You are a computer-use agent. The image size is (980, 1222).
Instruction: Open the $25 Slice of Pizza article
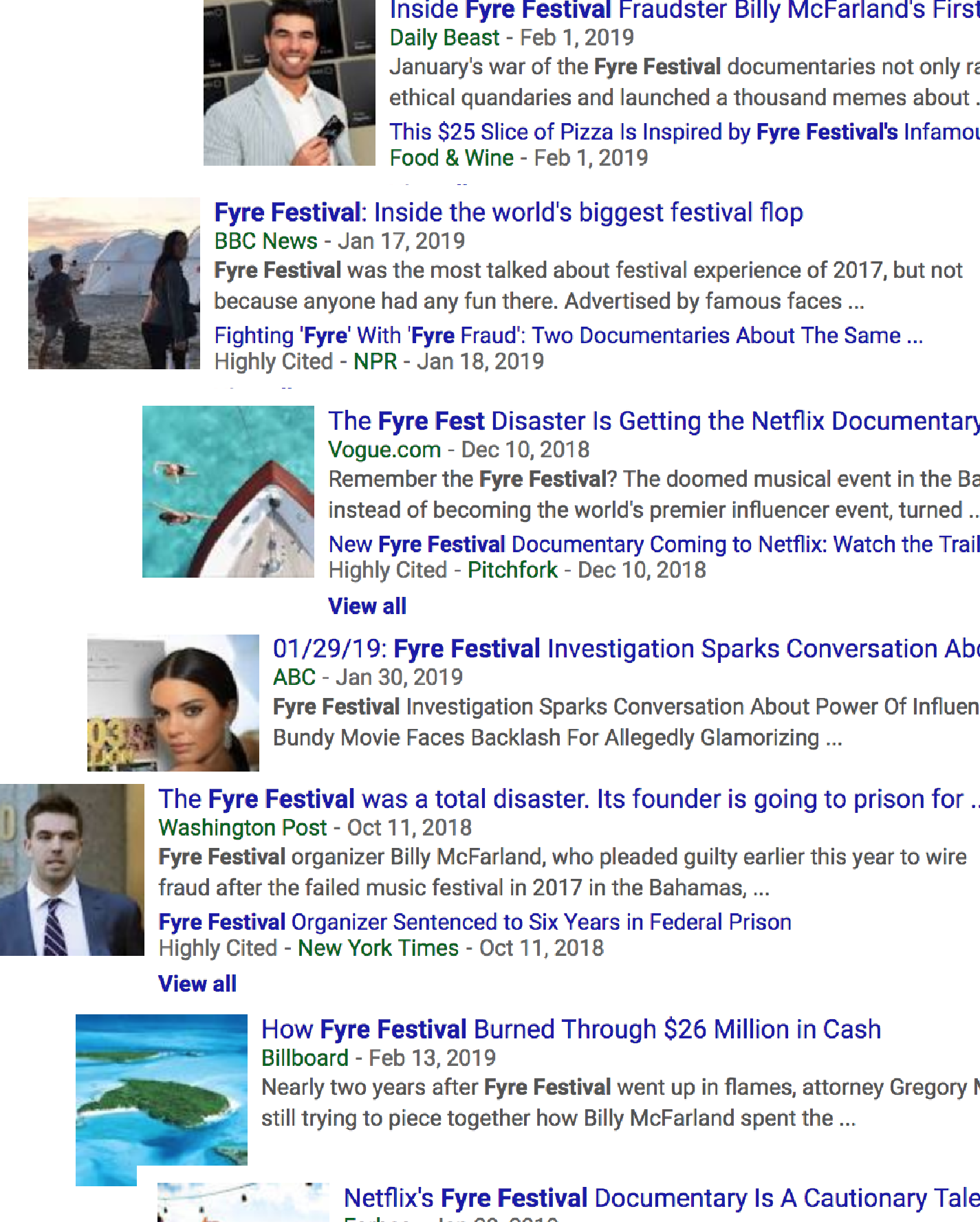[x=684, y=131]
